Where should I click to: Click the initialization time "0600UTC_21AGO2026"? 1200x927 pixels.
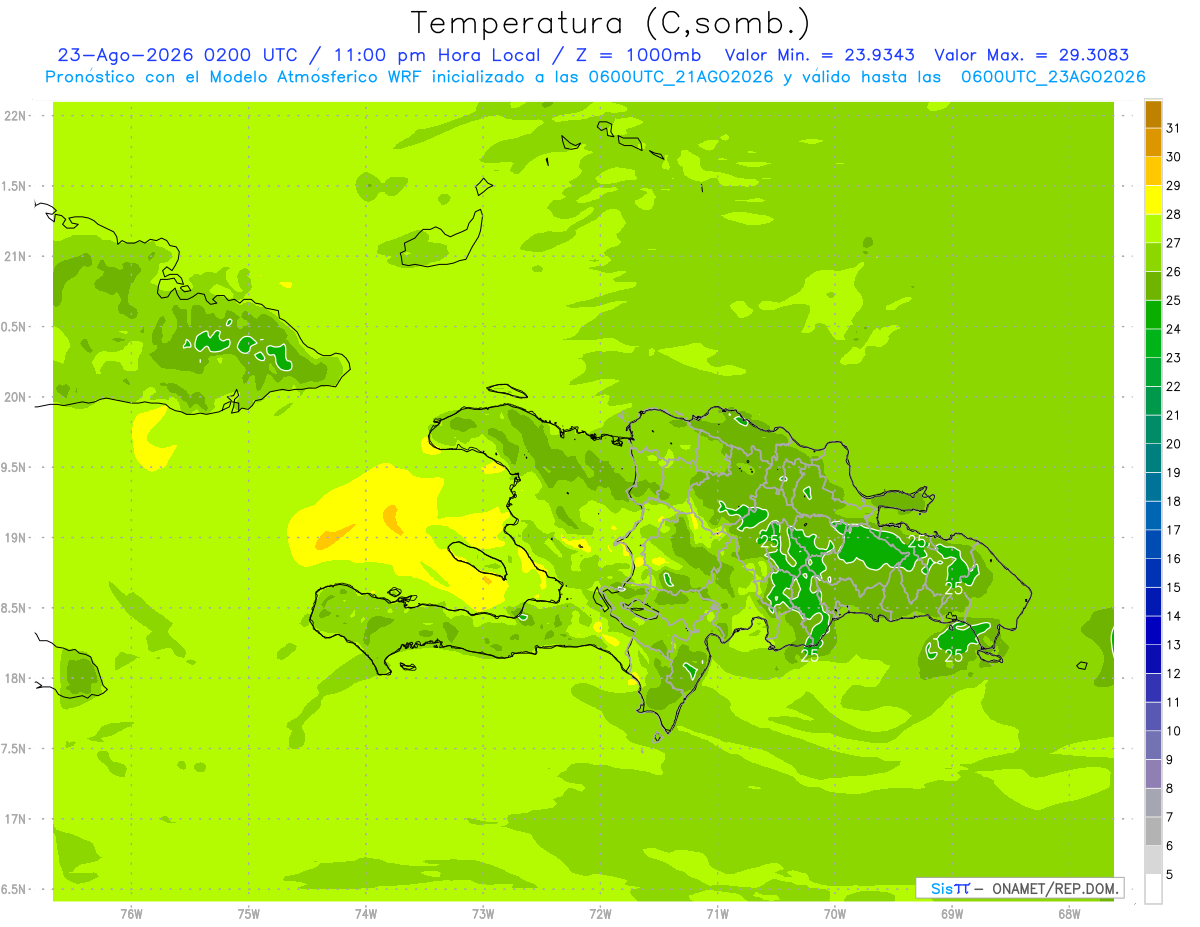tap(681, 77)
